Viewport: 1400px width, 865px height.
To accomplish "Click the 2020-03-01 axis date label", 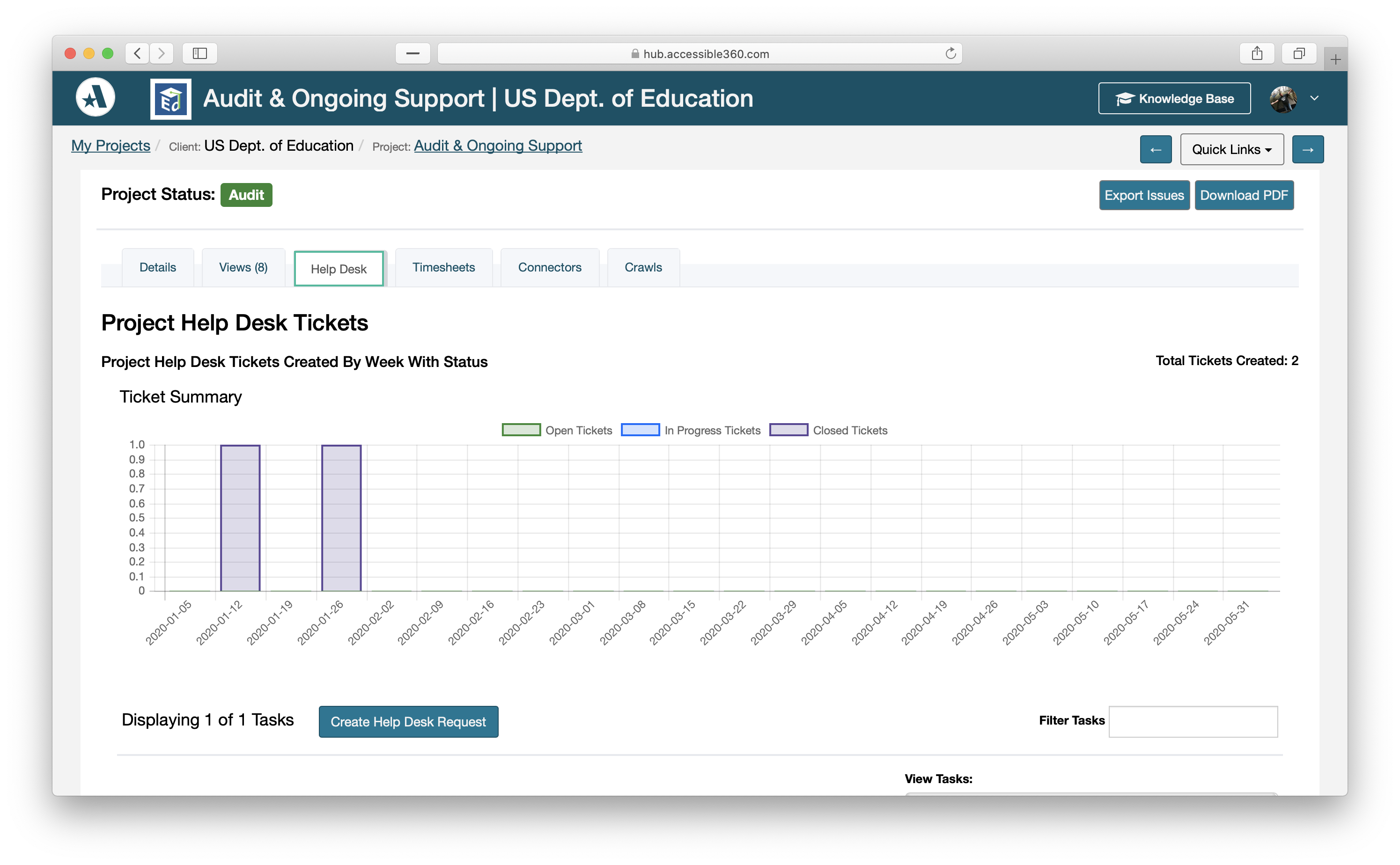I will pos(572,623).
